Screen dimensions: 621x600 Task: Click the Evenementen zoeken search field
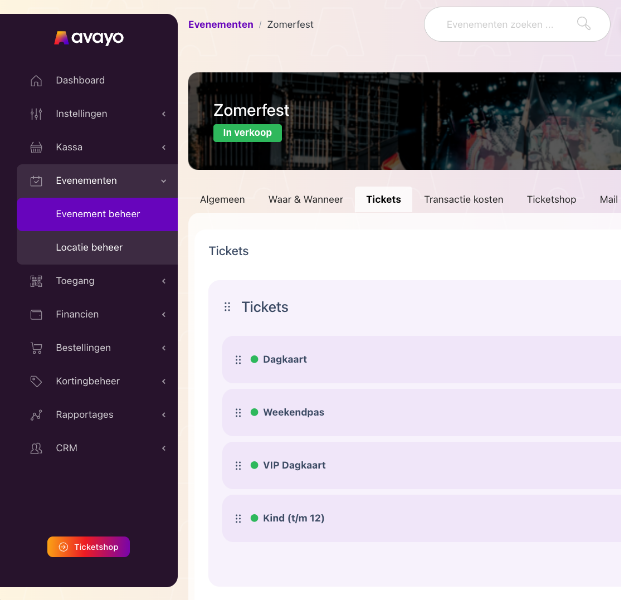[517, 24]
